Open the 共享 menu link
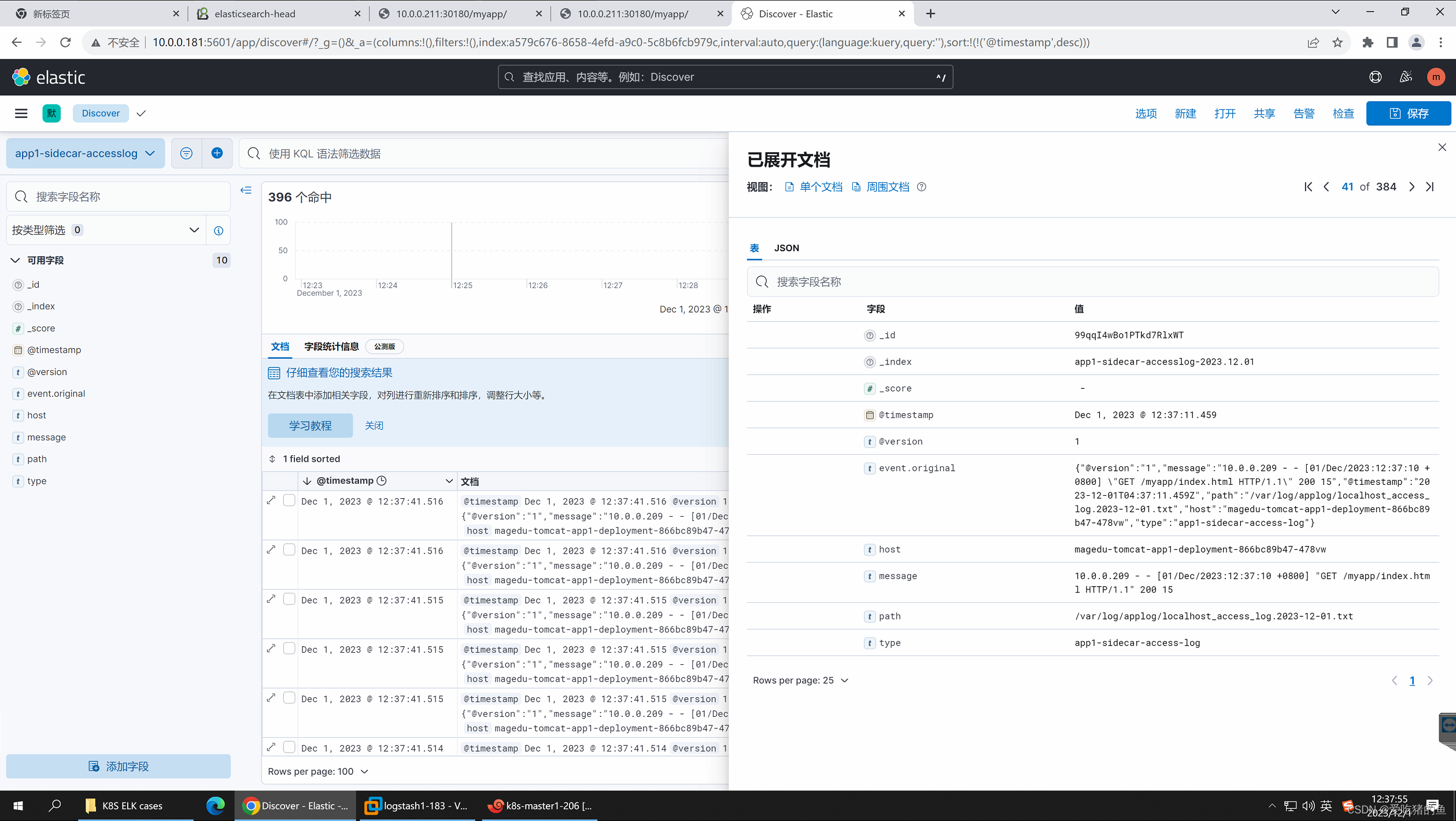This screenshot has height=821, width=1456. click(1264, 113)
